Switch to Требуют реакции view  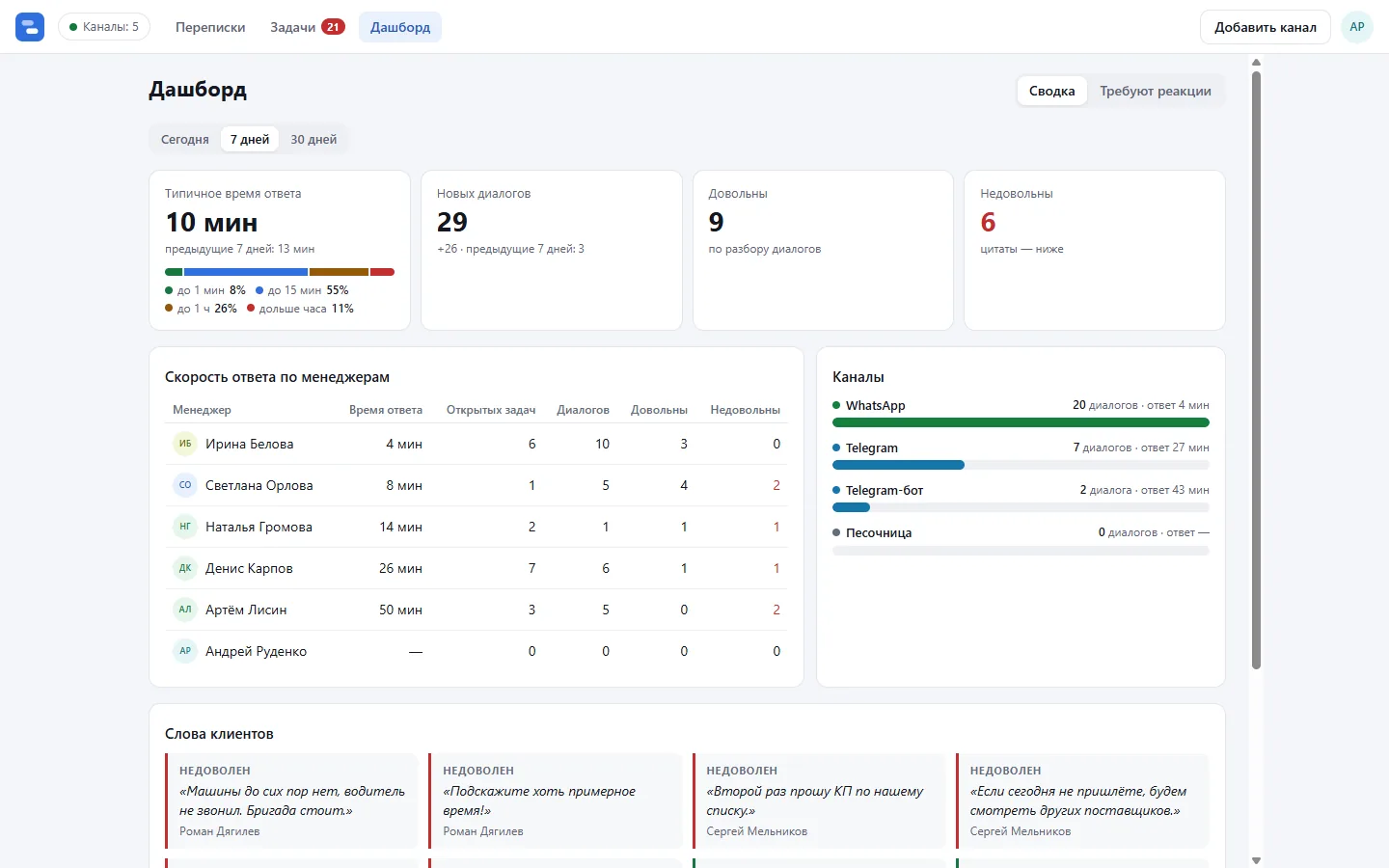[x=1156, y=91]
